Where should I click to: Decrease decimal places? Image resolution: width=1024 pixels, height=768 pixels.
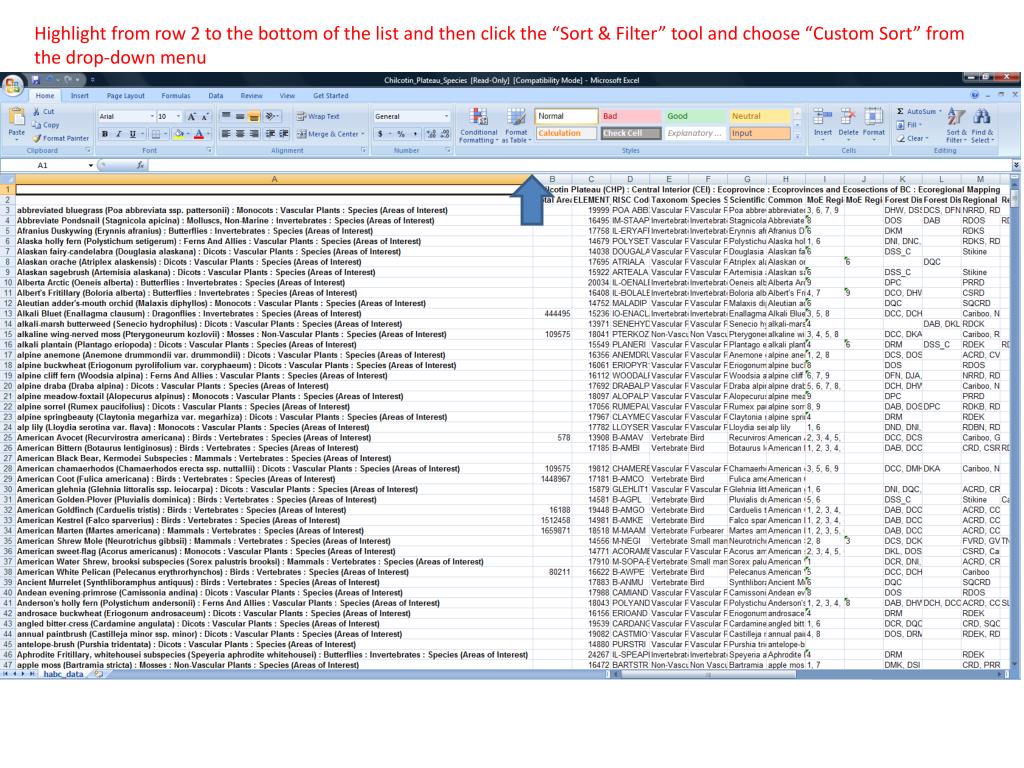445,134
